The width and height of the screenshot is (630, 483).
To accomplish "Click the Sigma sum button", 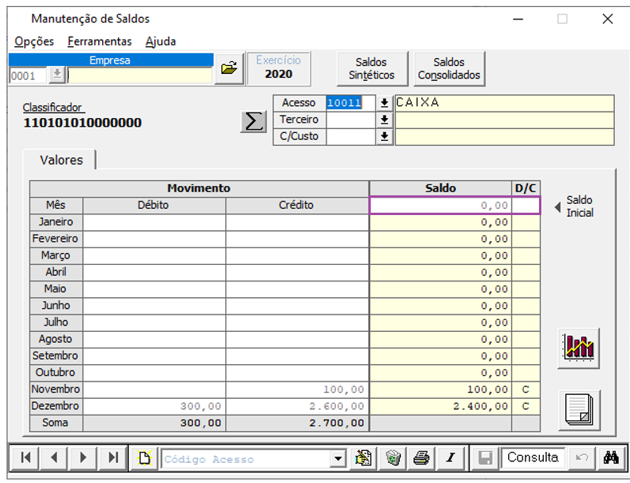I will [x=254, y=121].
